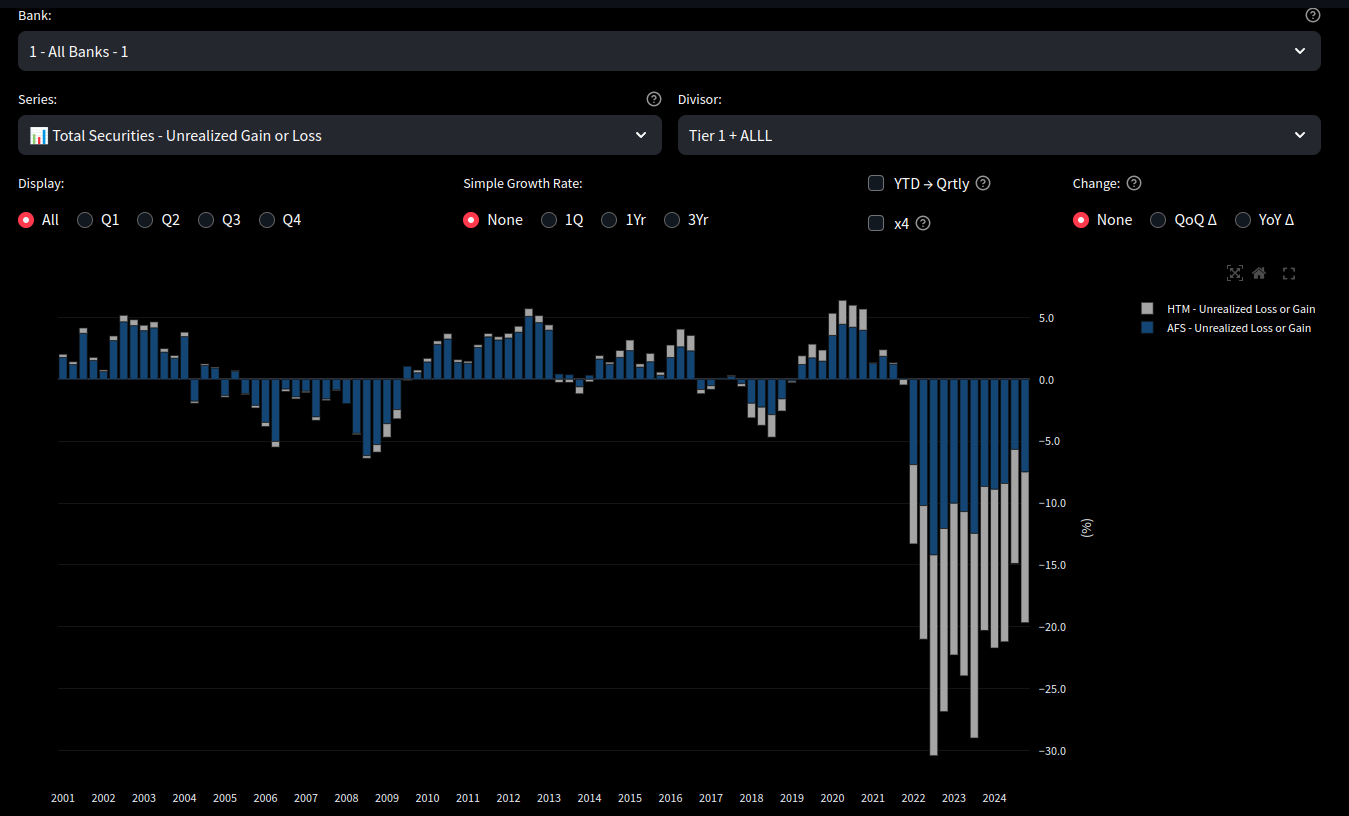
Task: Click the HTM - Unrealized Loss or Gain legend label
Action: pyautogui.click(x=1241, y=309)
